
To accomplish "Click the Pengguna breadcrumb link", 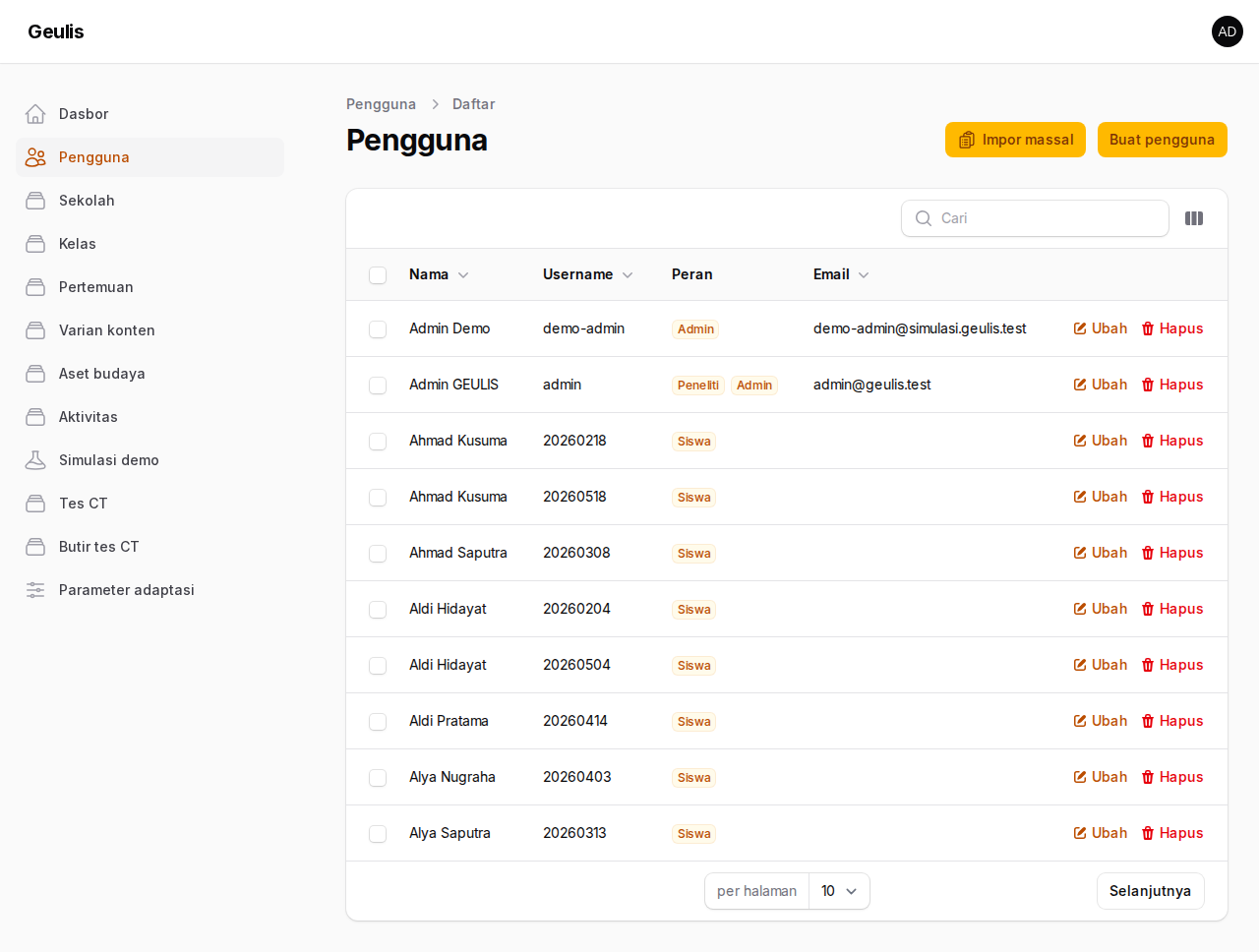I will [381, 104].
